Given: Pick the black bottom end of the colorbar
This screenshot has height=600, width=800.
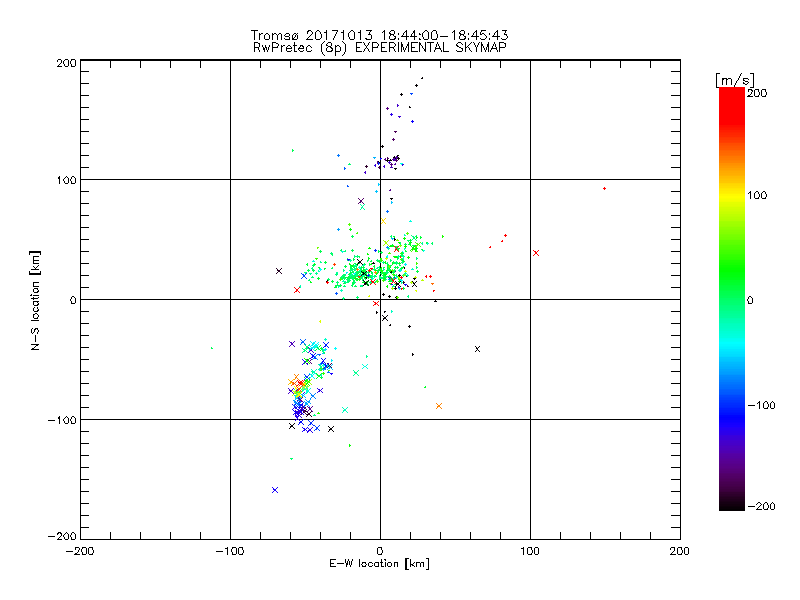Looking at the screenshot, I should [x=732, y=505].
